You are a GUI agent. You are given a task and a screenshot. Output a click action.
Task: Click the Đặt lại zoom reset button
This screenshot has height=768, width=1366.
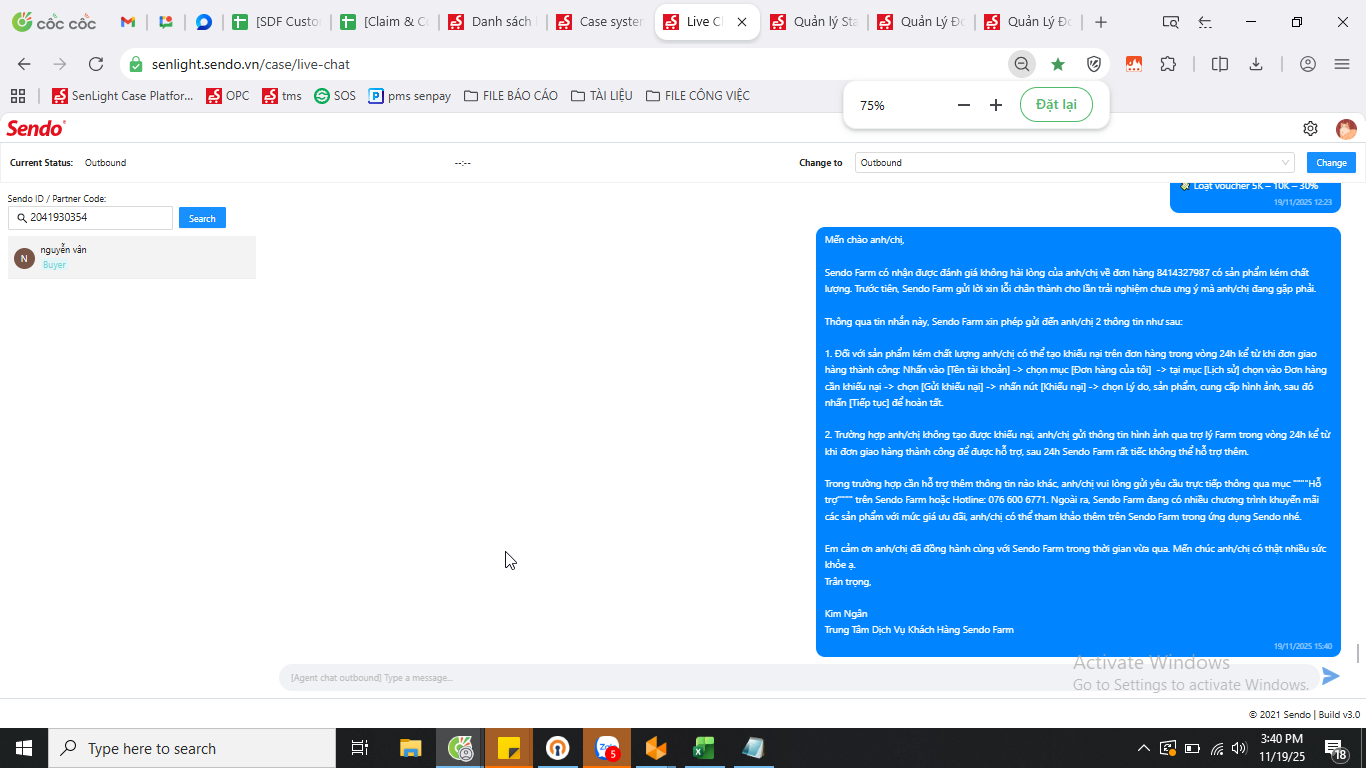1056,105
